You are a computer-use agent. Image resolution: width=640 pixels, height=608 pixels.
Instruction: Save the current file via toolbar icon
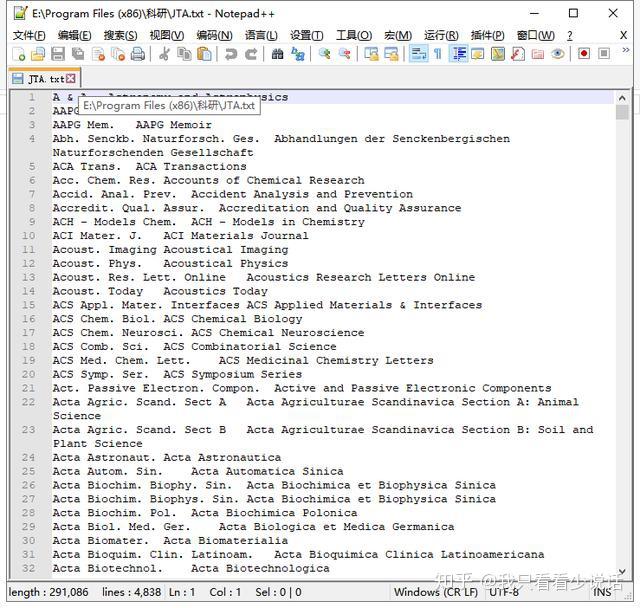[58, 54]
